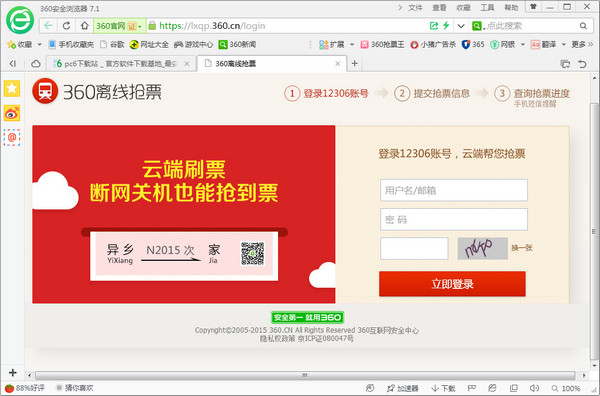Expand the 收藏 dropdown arrow
The width and height of the screenshot is (600, 396).
(x=39, y=44)
